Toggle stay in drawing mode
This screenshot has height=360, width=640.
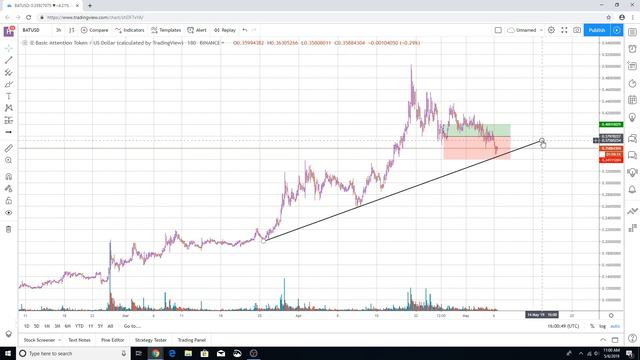coord(9,189)
